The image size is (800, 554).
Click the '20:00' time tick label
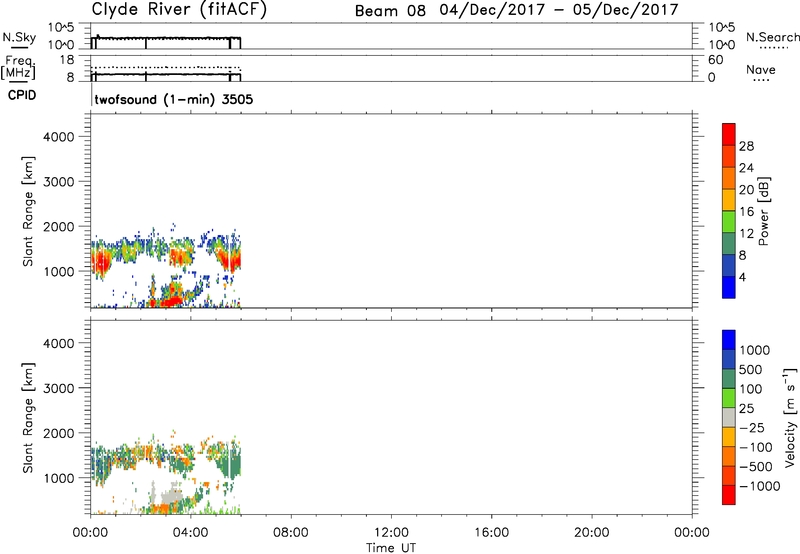coord(591,533)
